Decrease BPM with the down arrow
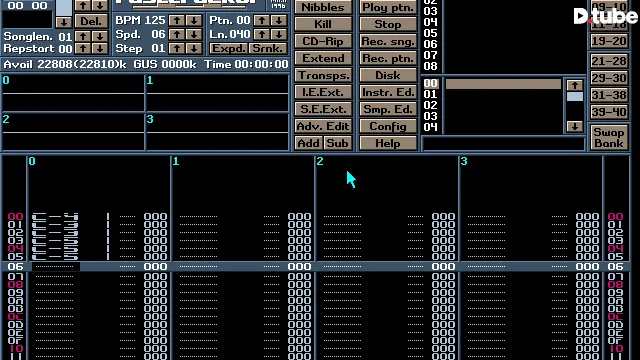This screenshot has height=360, width=640. pyautogui.click(x=194, y=20)
